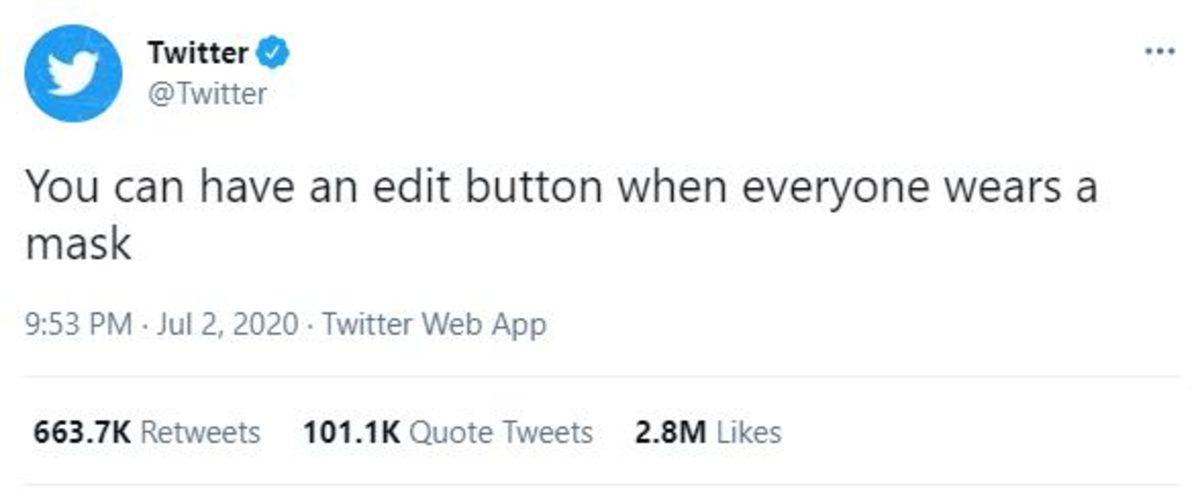Click the first line of the tweet text
The image size is (1200, 498).
pyautogui.click(x=560, y=188)
